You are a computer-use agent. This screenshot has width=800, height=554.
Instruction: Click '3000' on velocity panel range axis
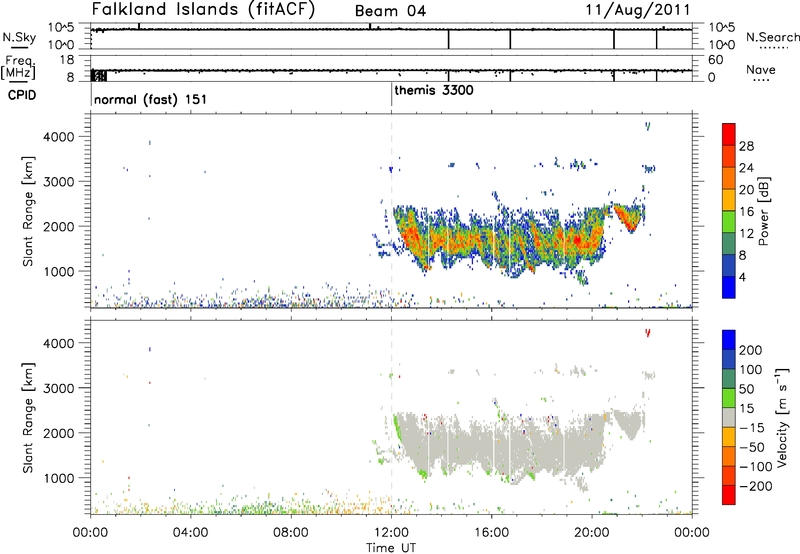point(59,388)
